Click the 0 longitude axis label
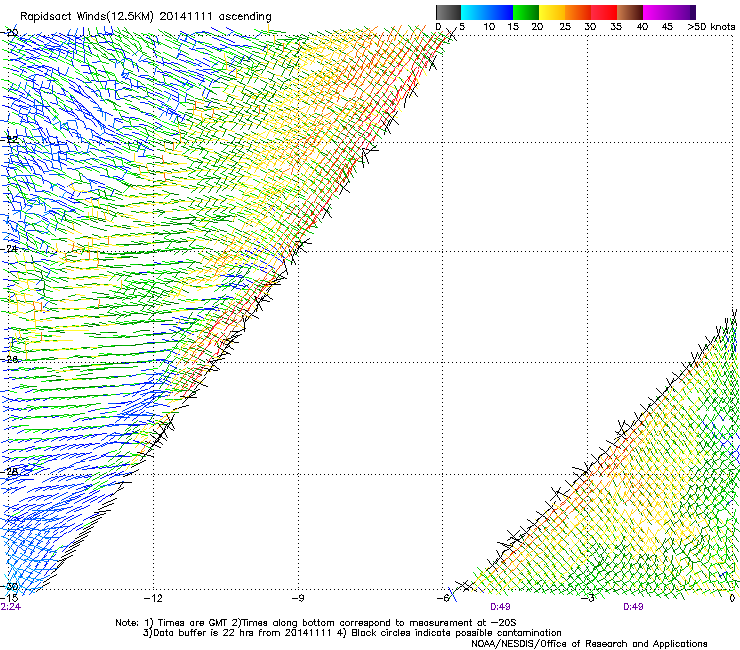 (x=732, y=598)
